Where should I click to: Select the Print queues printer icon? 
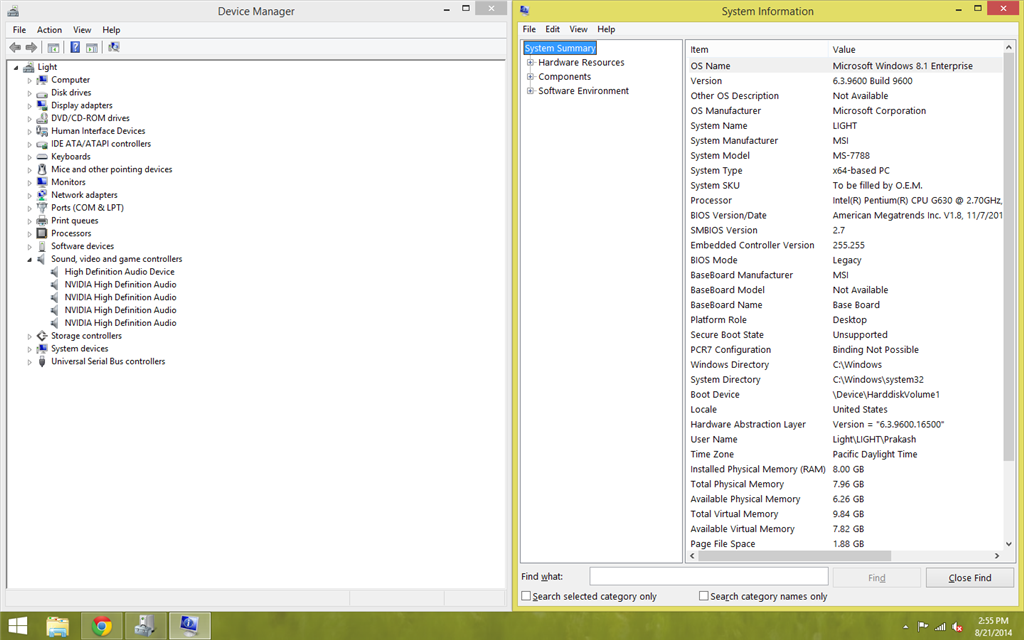tap(42, 221)
